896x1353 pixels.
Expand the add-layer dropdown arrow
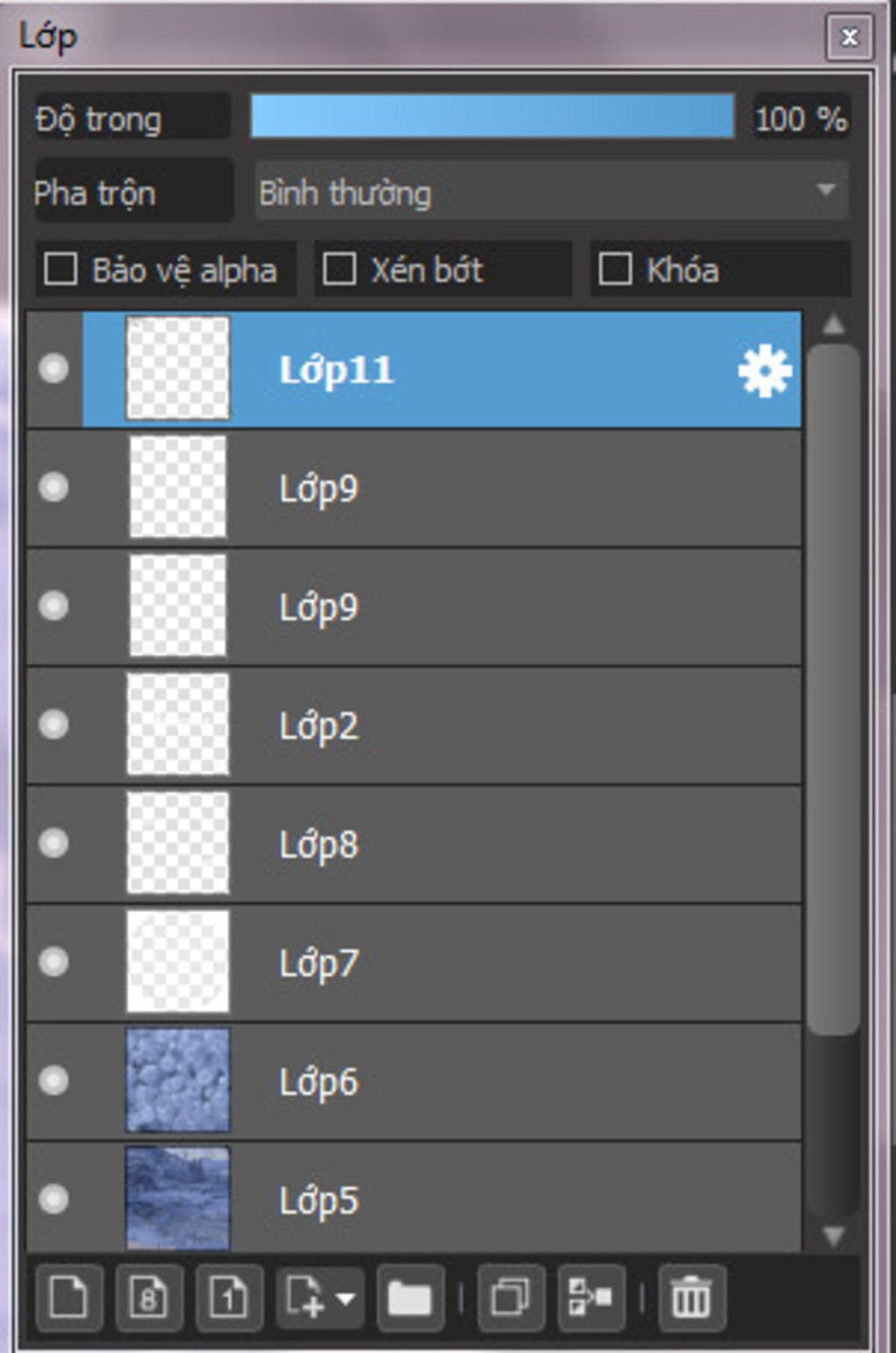point(346,1298)
